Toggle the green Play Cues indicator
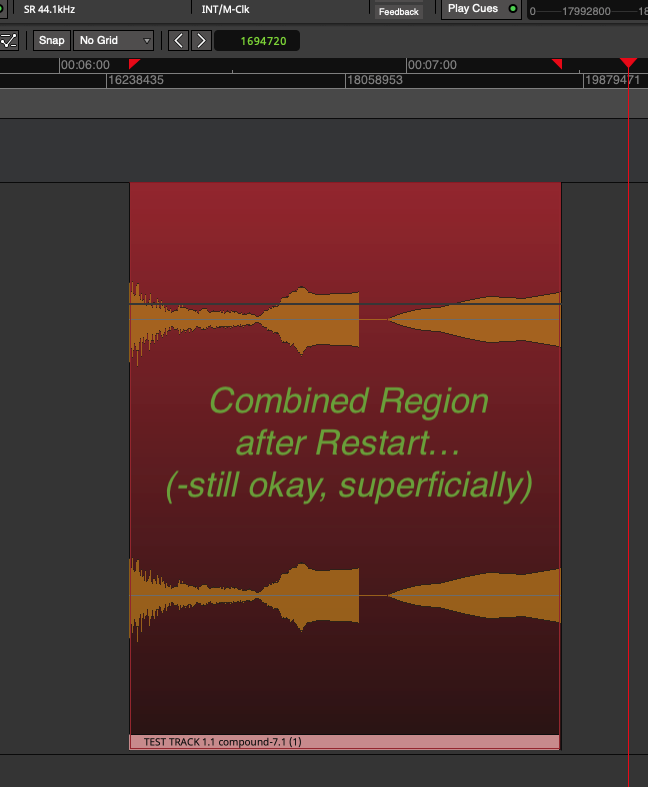The height and width of the screenshot is (787, 648). click(x=513, y=9)
